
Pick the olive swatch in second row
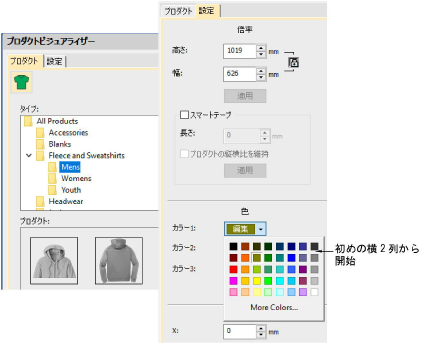pyautogui.click(x=257, y=258)
